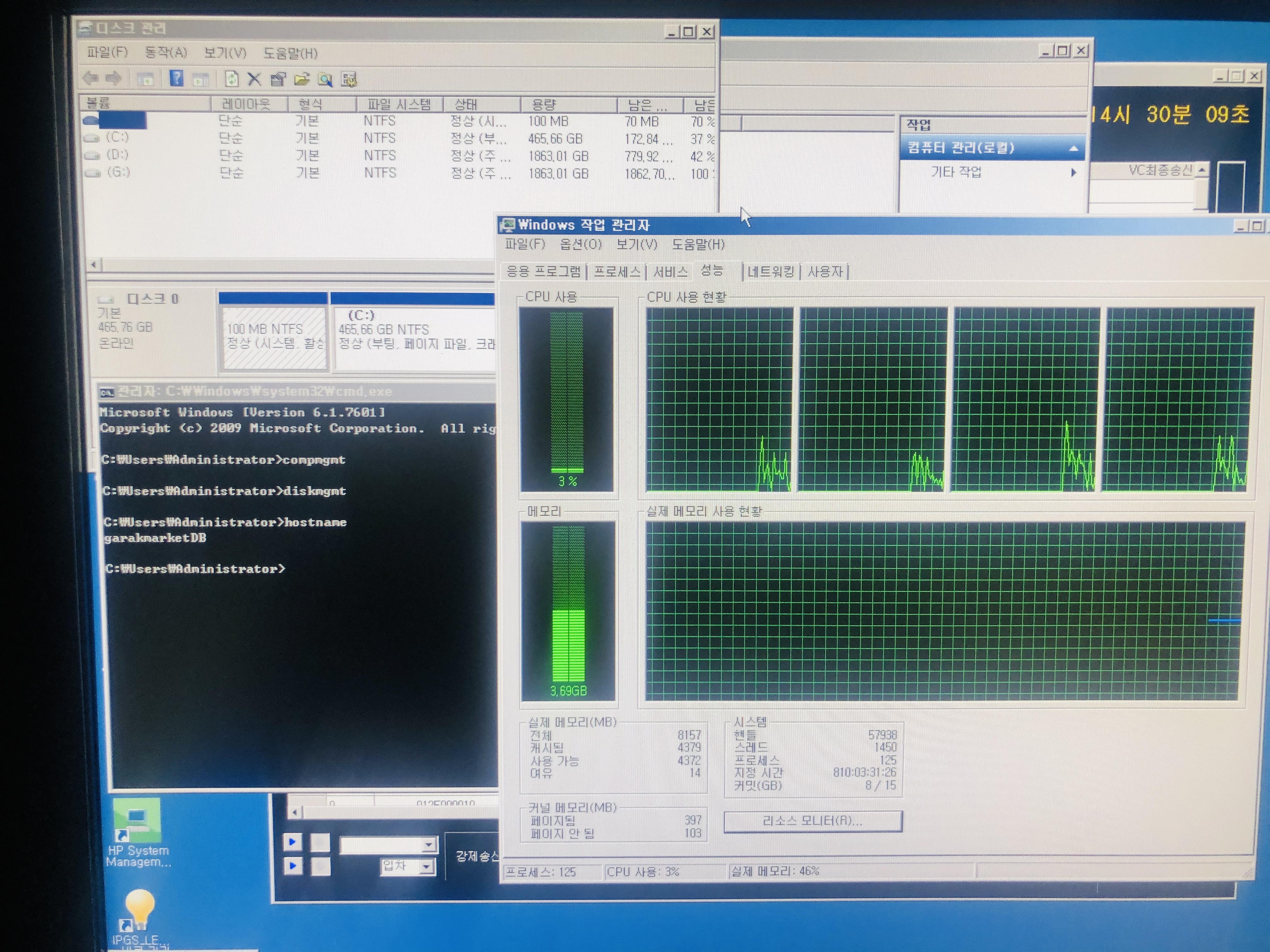This screenshot has height=952, width=1270.
Task: Open Properties icon in Disk Management toolbar
Action: 278,79
